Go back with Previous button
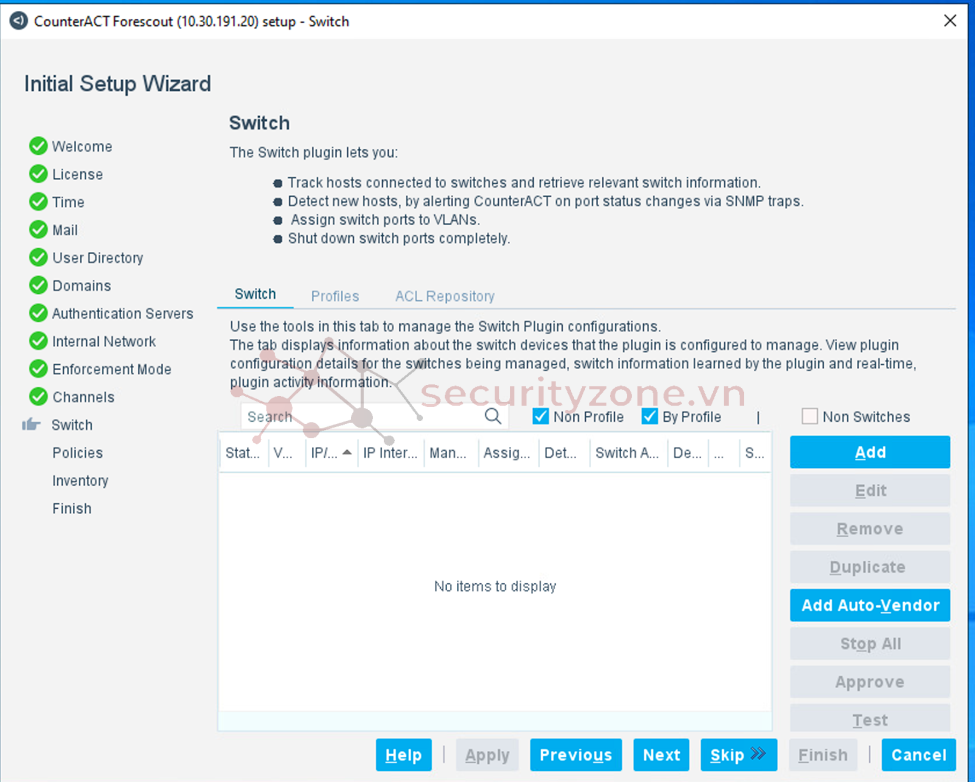The image size is (975, 782). point(576,755)
